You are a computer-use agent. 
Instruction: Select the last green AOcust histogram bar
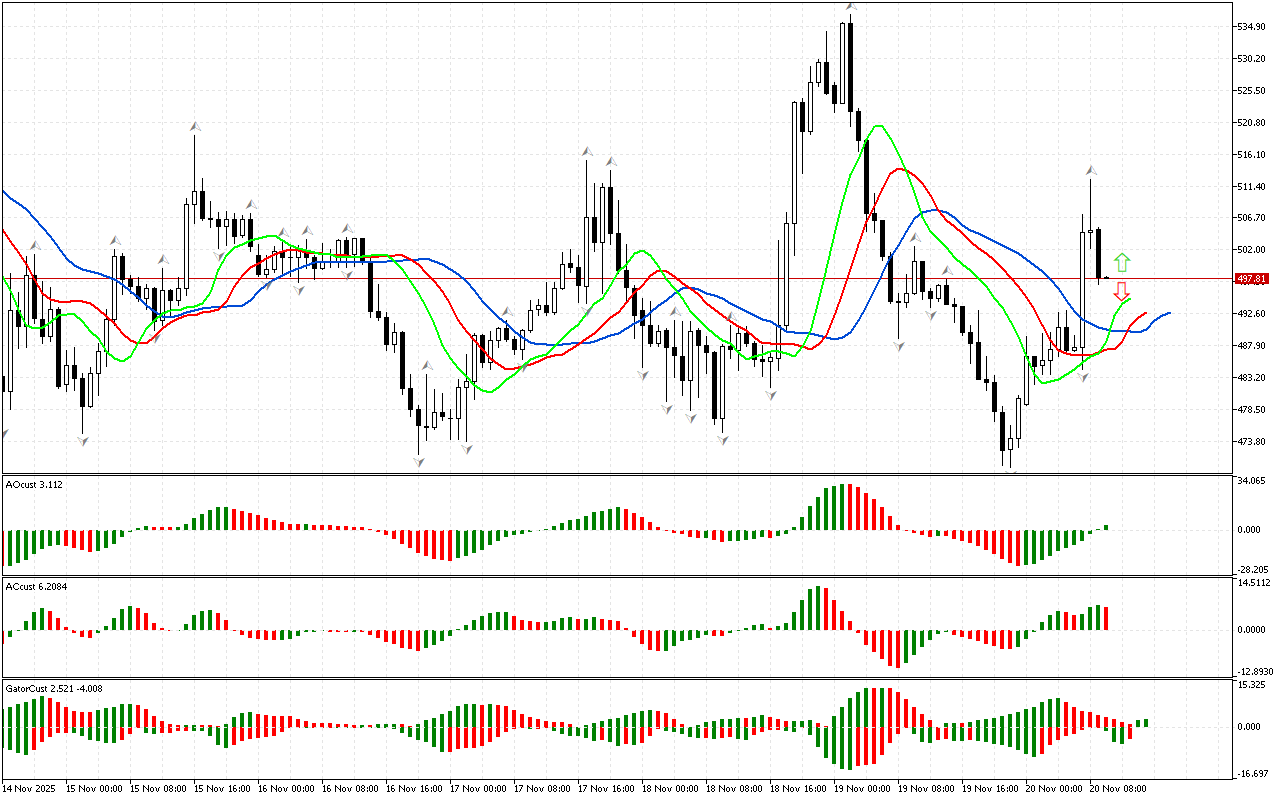[x=1107, y=527]
